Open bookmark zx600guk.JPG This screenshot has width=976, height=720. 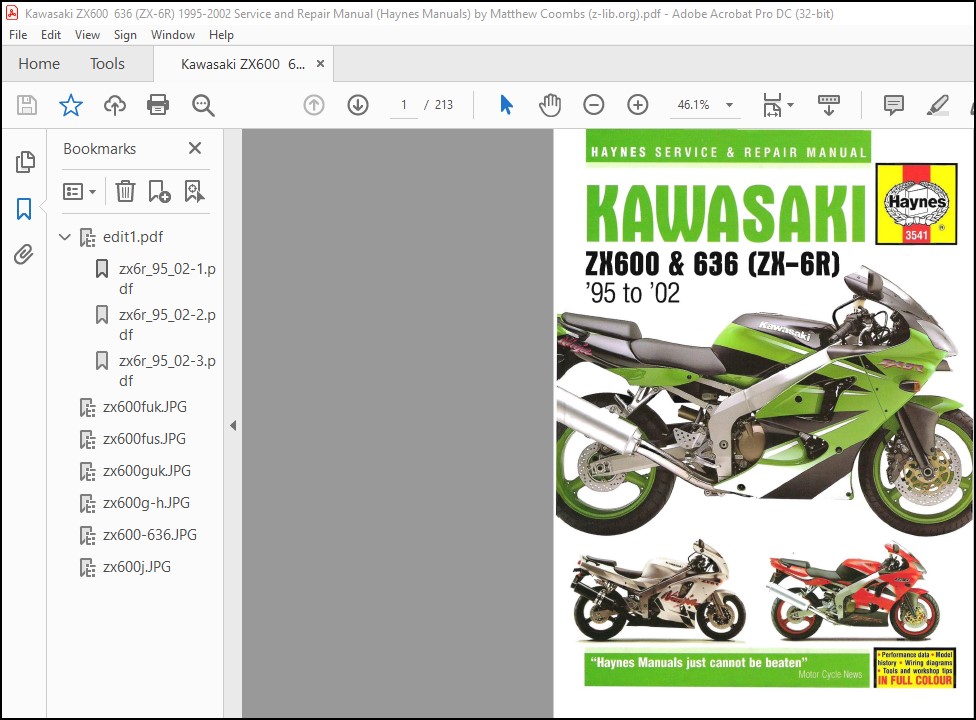click(x=147, y=471)
